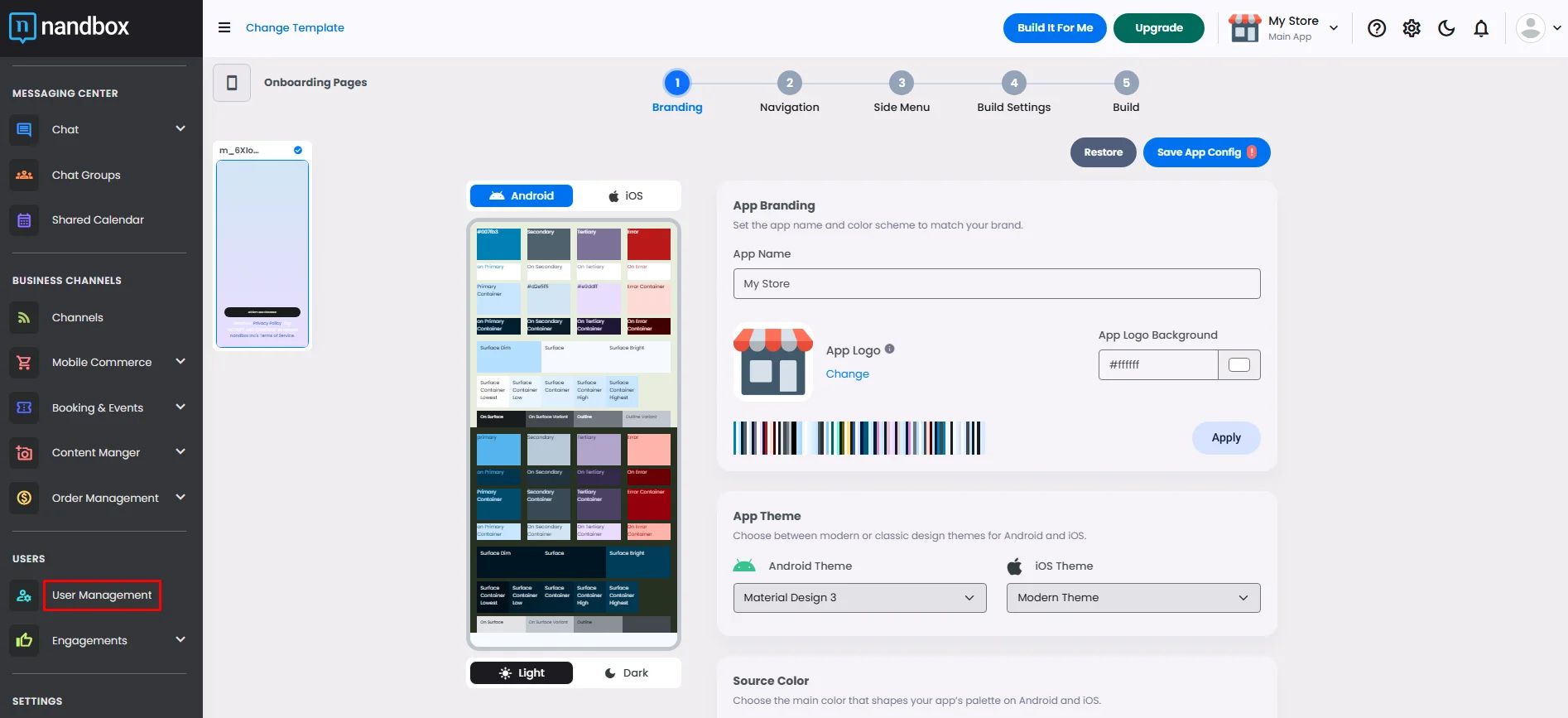Viewport: 1568px width, 718px height.
Task: Click the App Name input field
Action: (997, 284)
